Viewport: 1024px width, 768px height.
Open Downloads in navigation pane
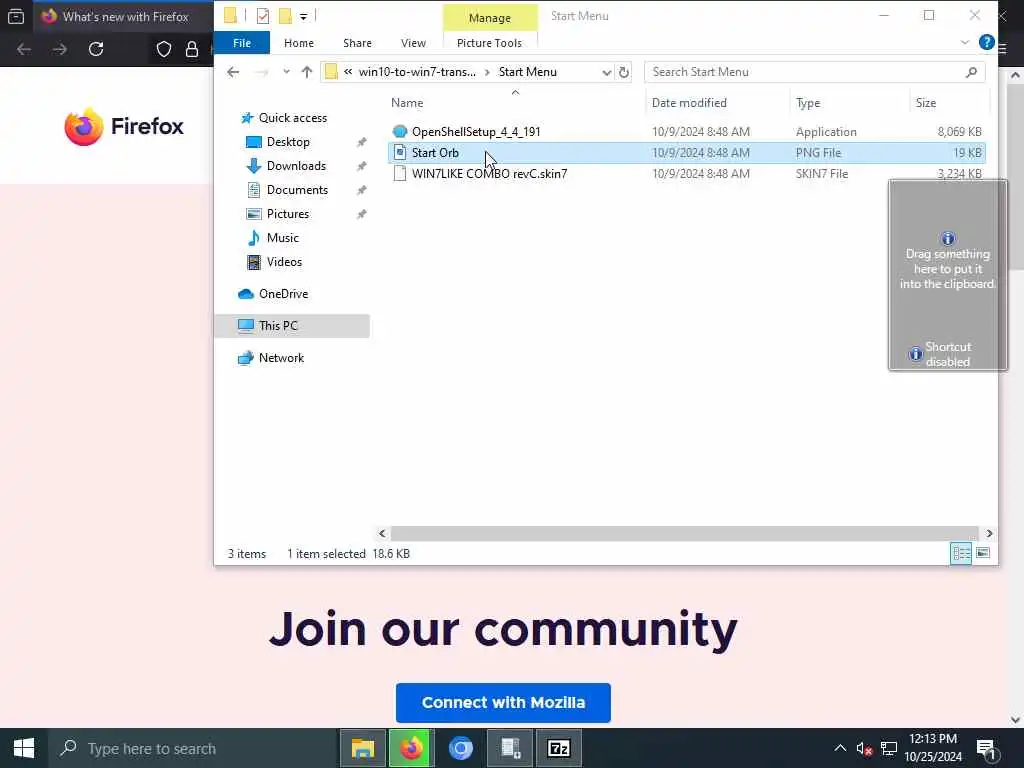pyautogui.click(x=296, y=166)
